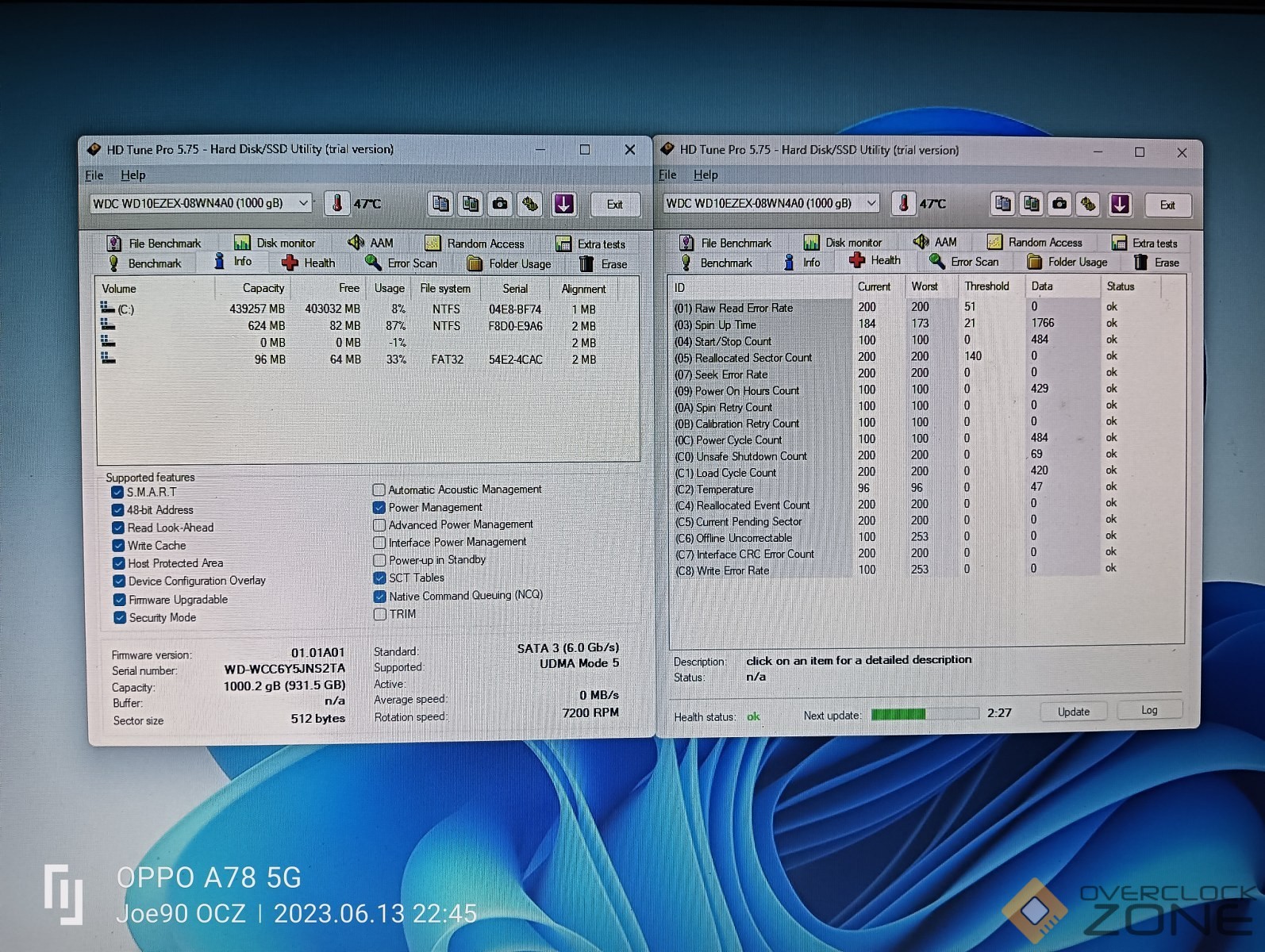1265x952 pixels.
Task: Enable the TRIM checkbox
Action: coord(380,614)
